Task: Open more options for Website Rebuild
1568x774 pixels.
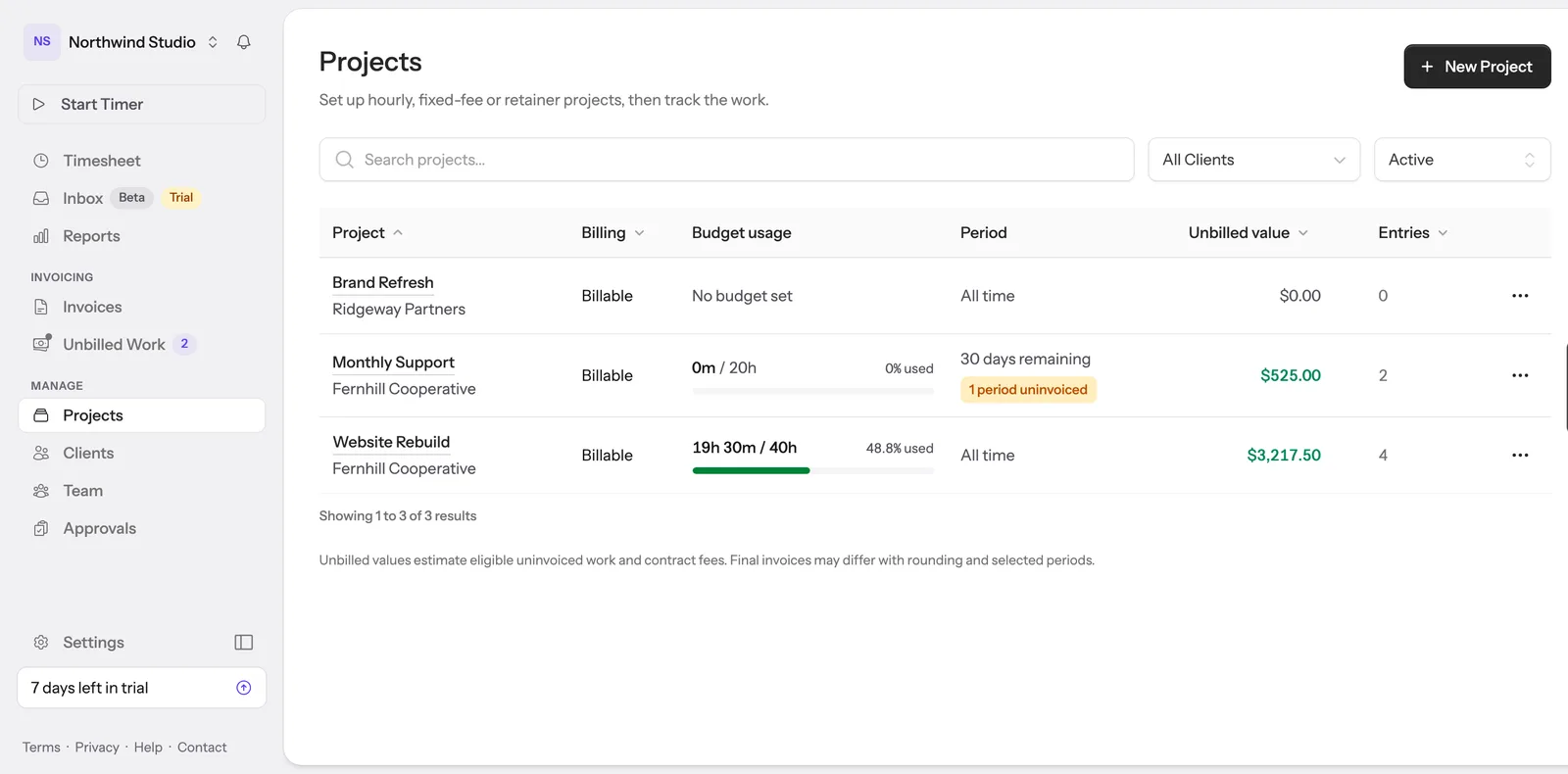Action: [x=1520, y=456]
